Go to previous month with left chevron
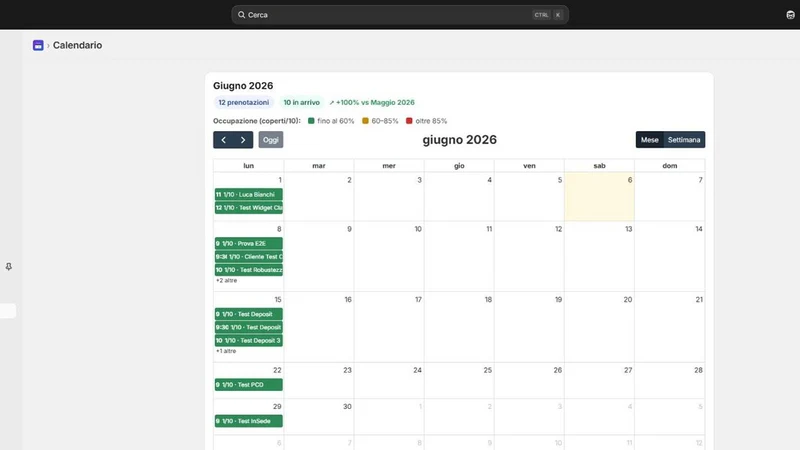This screenshot has width=800, height=450. [223, 140]
